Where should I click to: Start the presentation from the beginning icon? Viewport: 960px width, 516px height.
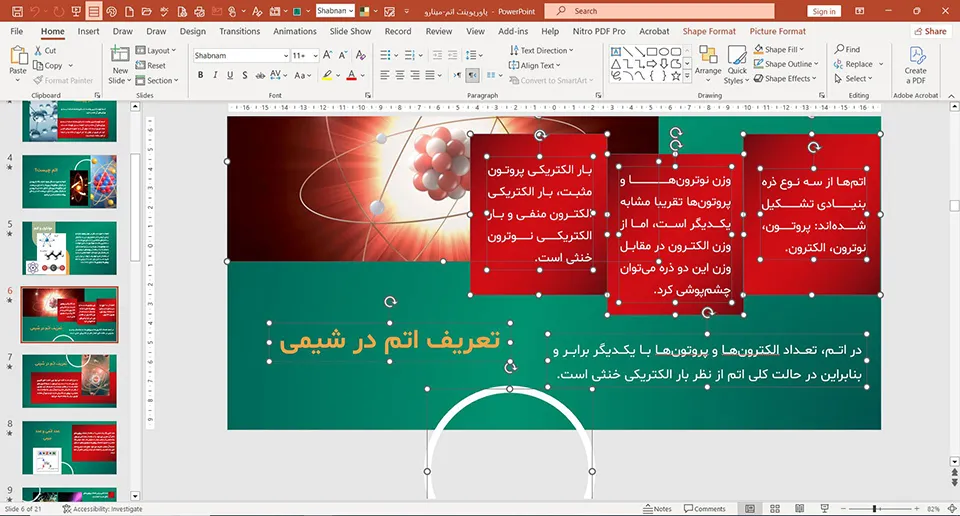point(76,11)
